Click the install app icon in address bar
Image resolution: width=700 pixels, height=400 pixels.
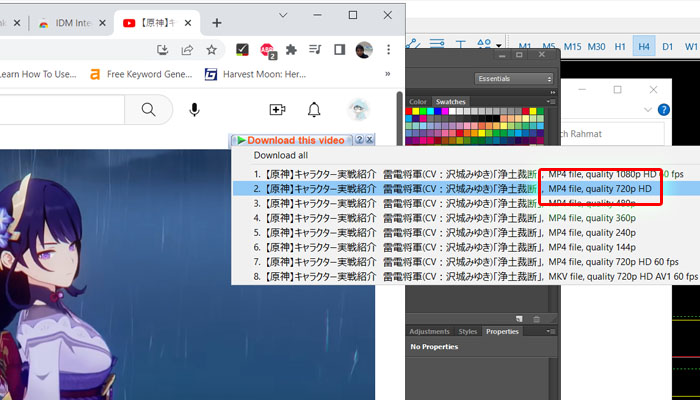point(162,50)
